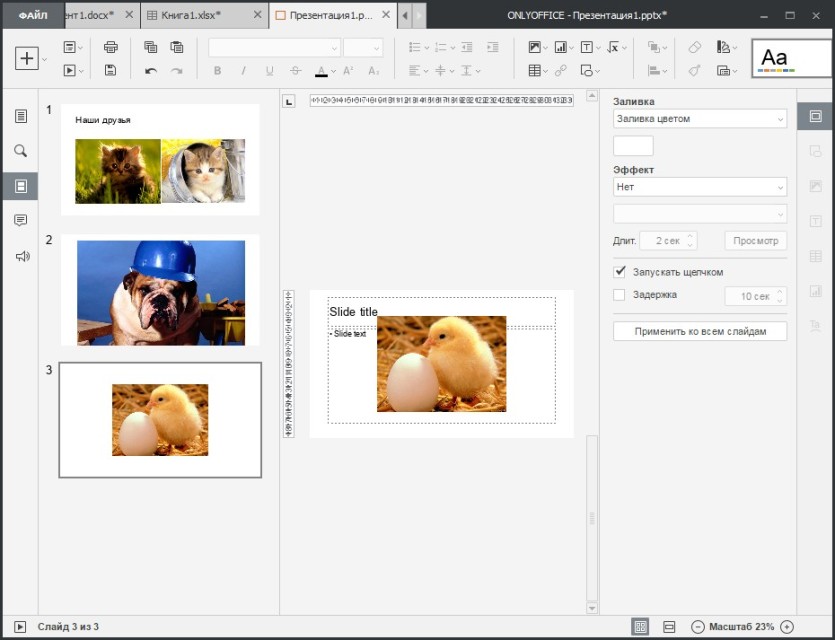Screen dimensions: 835x640
Task: Click the Copy style paintbrush icon
Action: [x=694, y=70]
